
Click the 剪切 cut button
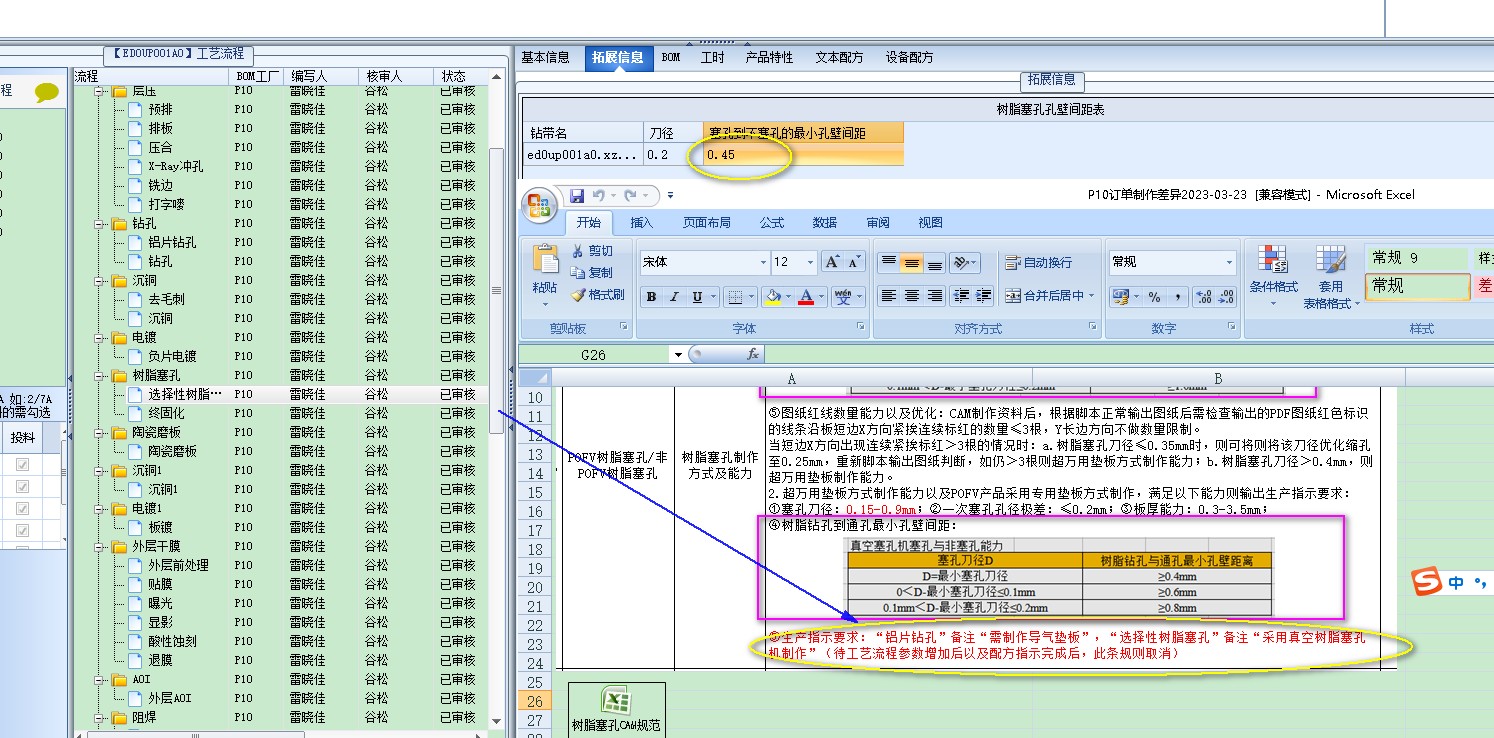click(x=592, y=251)
